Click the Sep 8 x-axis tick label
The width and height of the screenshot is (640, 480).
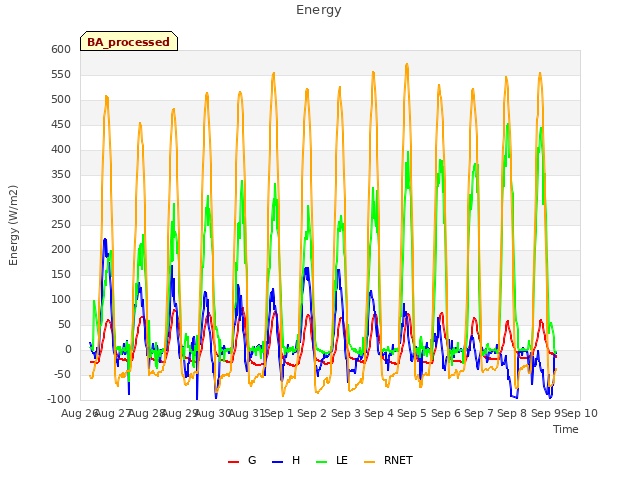tap(512, 413)
